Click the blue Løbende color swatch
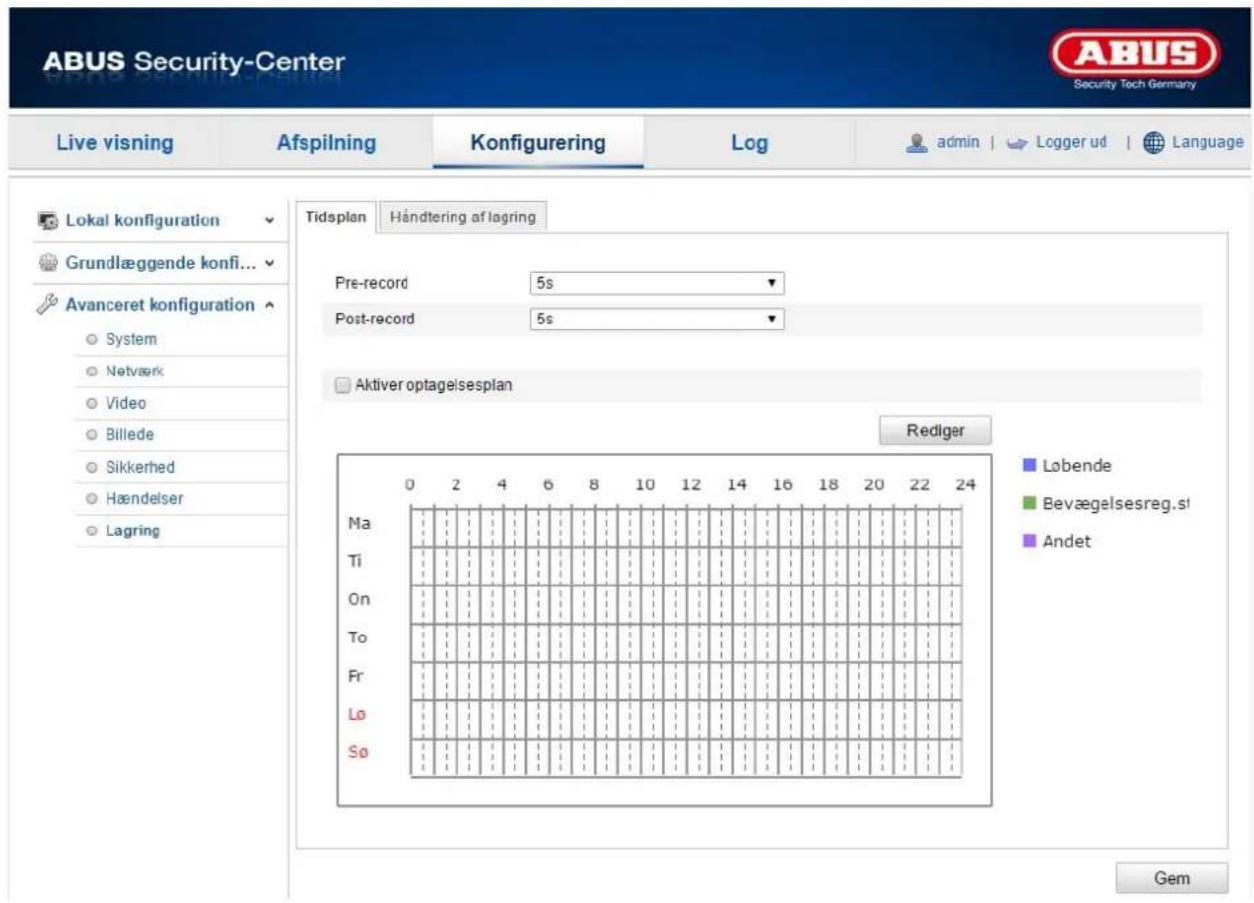This screenshot has height=903, width=1254. (1028, 466)
